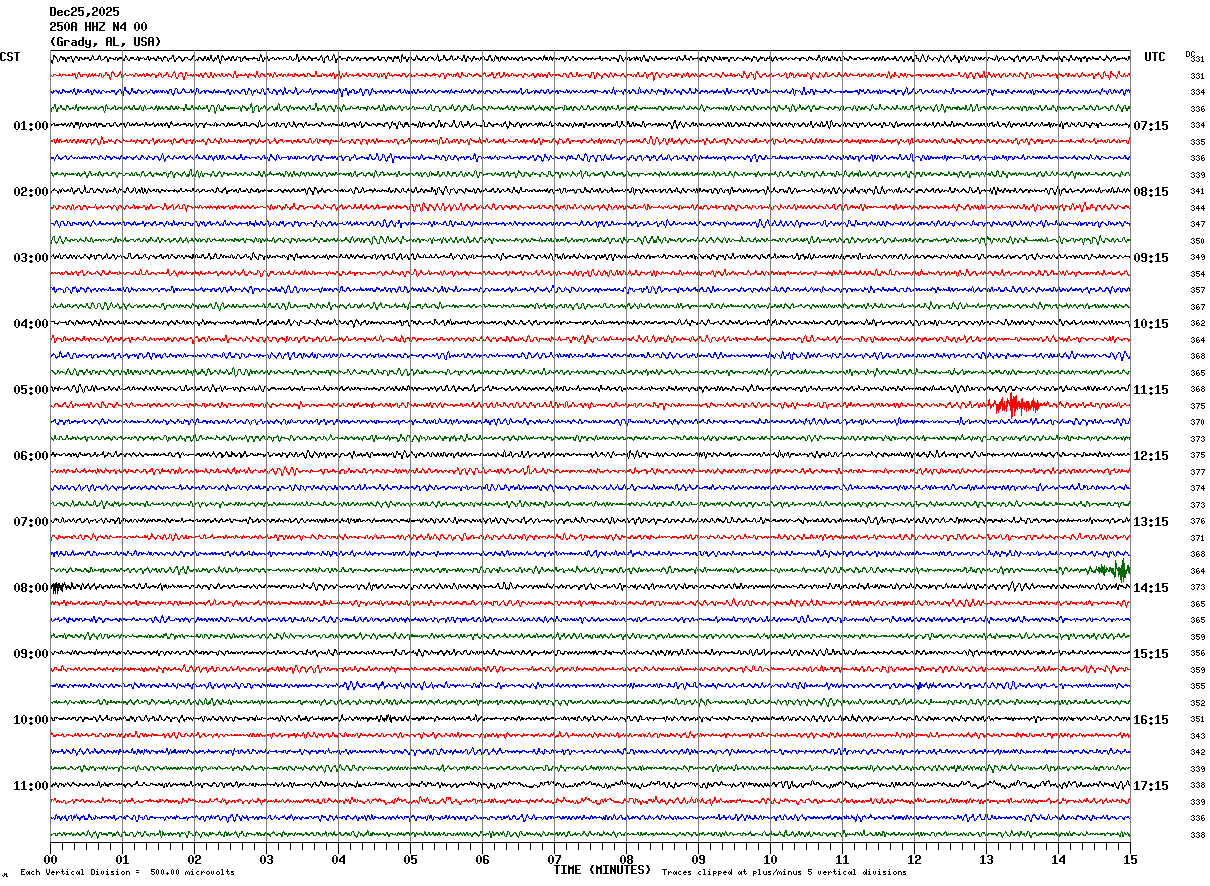Select the 09:00 CST time label
1210x886 pixels.
31,654
